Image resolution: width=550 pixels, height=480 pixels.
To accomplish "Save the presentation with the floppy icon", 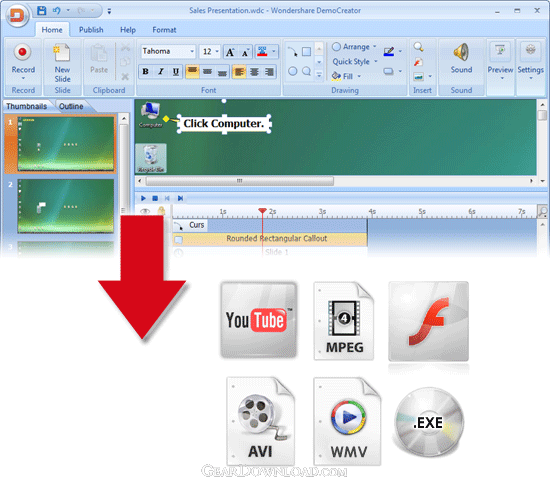I will (42, 11).
